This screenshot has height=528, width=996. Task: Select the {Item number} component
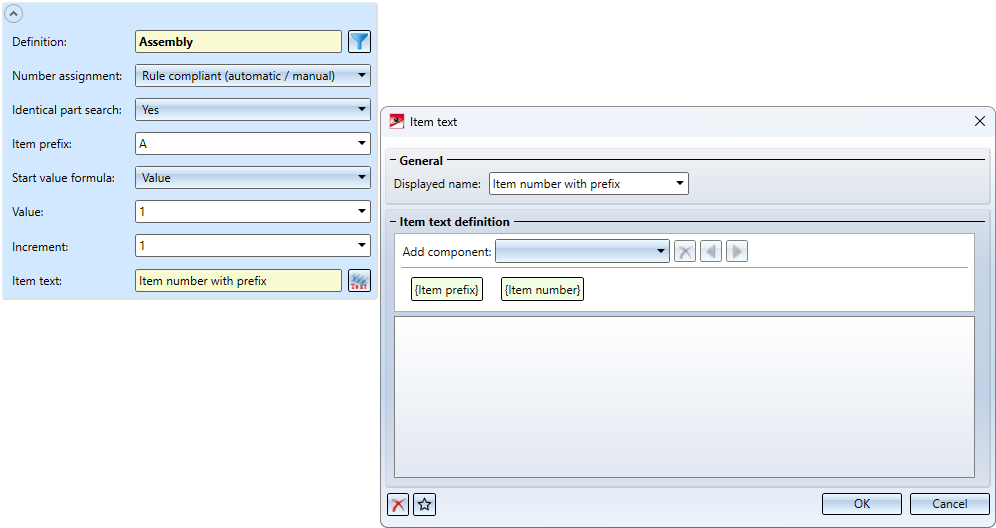coord(542,289)
